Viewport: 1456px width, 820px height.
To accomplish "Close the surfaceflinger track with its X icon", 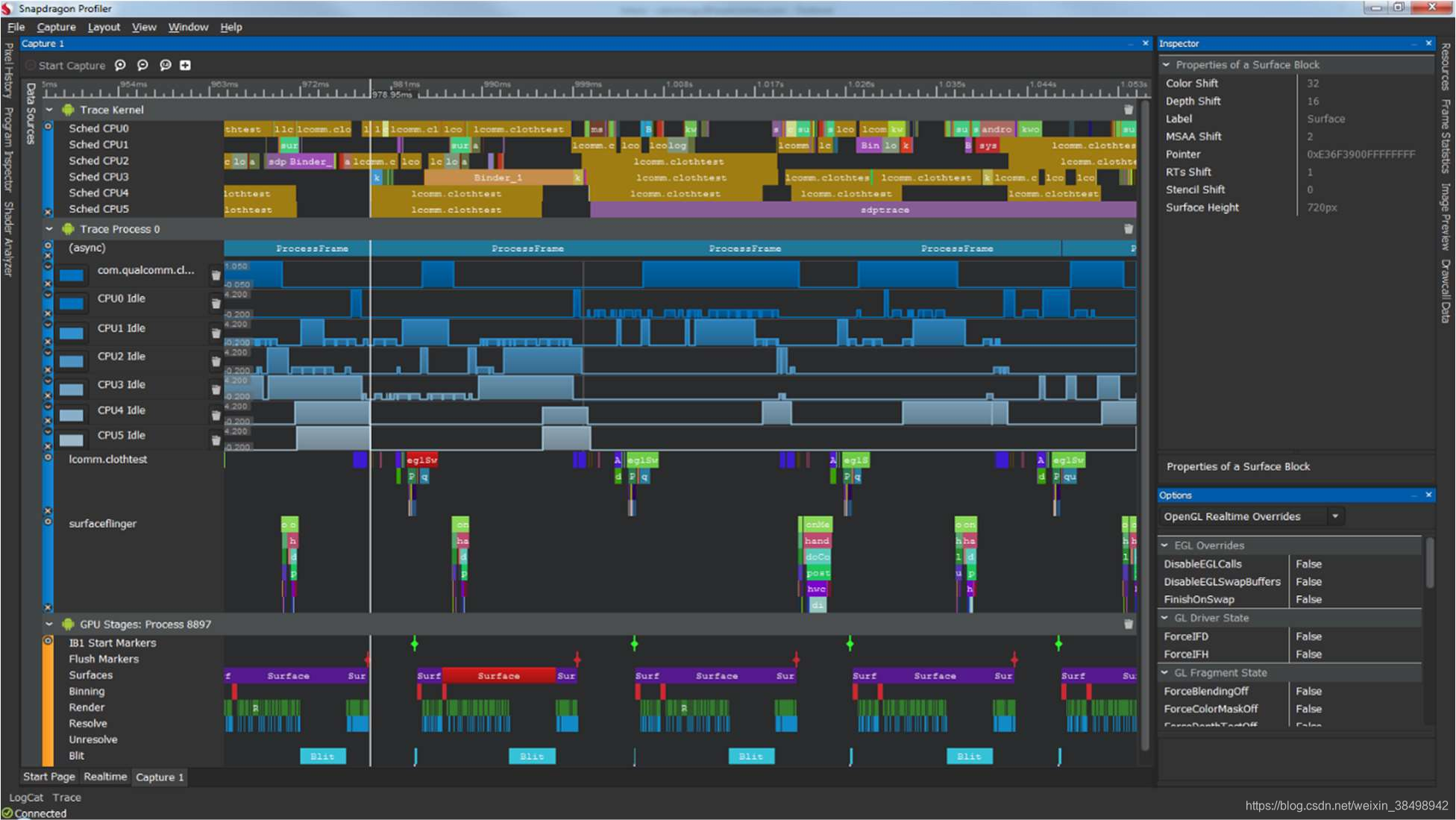I will click(x=48, y=607).
